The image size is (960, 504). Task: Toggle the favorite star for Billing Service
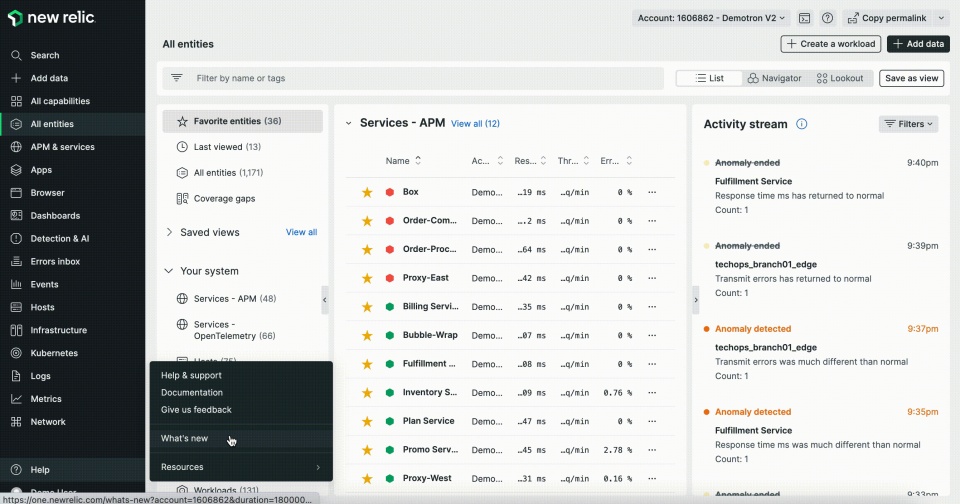coord(367,307)
